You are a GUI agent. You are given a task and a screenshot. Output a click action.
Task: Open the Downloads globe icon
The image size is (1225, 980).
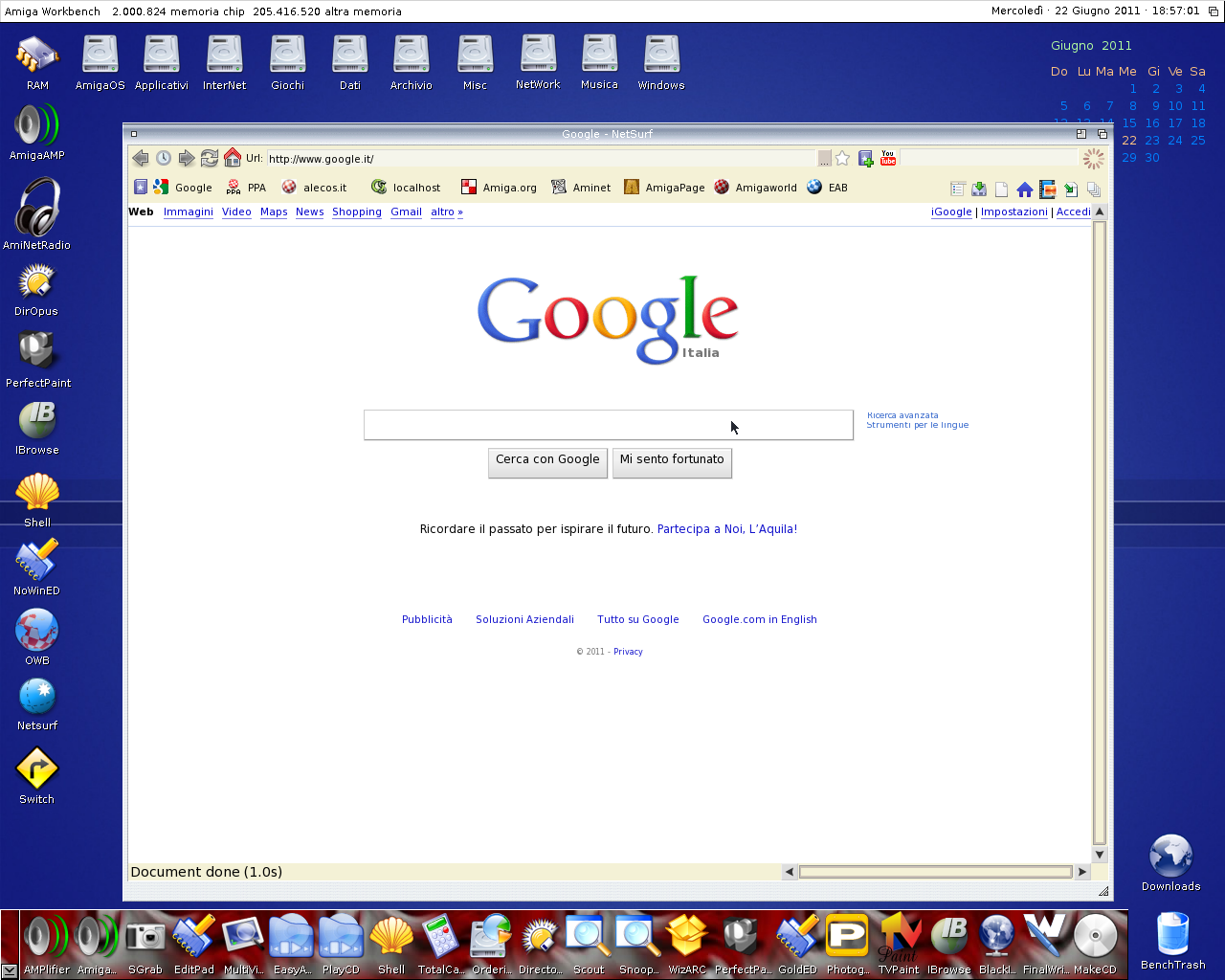(x=1170, y=863)
